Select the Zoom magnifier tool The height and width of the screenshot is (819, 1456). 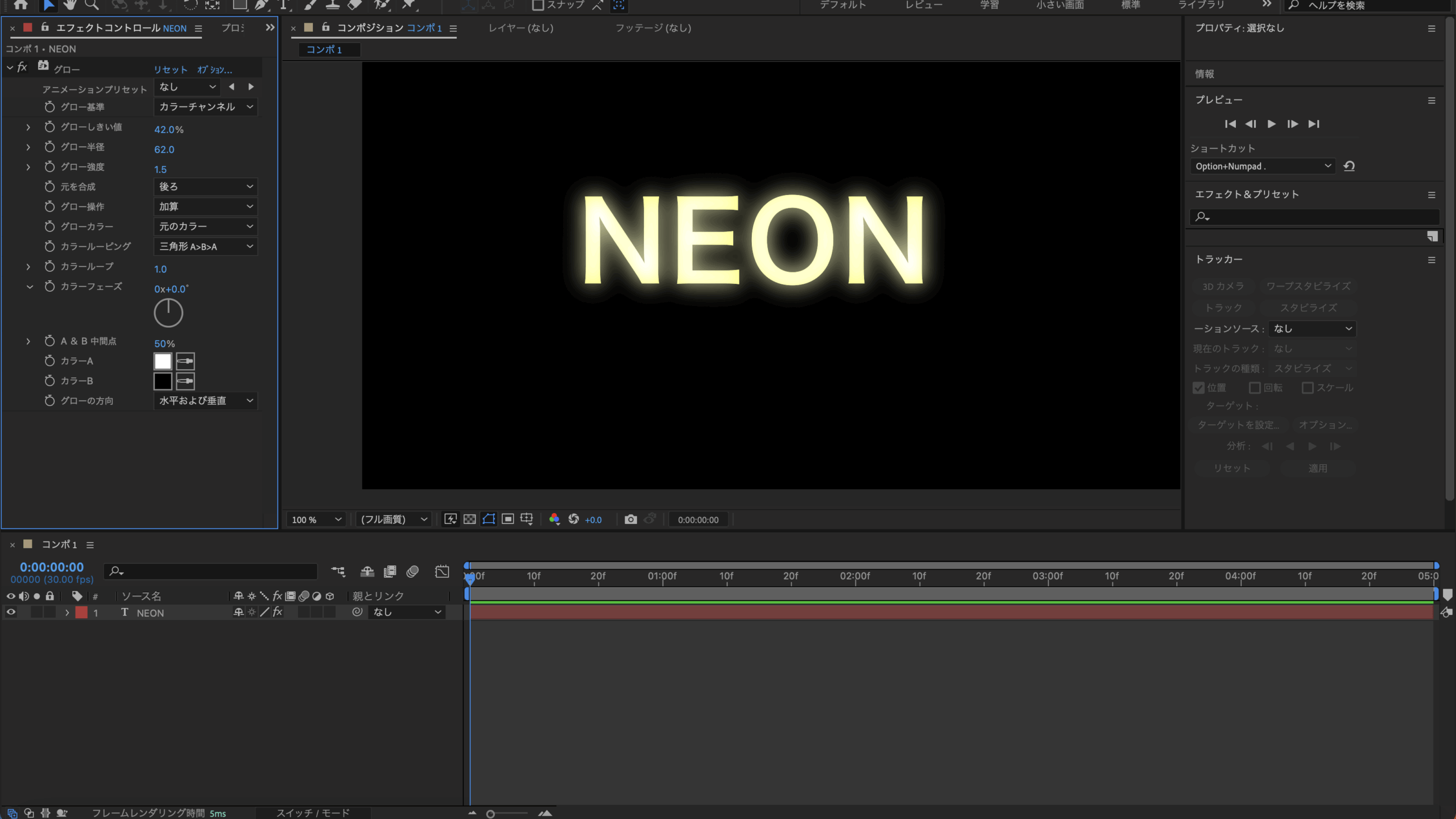(92, 5)
